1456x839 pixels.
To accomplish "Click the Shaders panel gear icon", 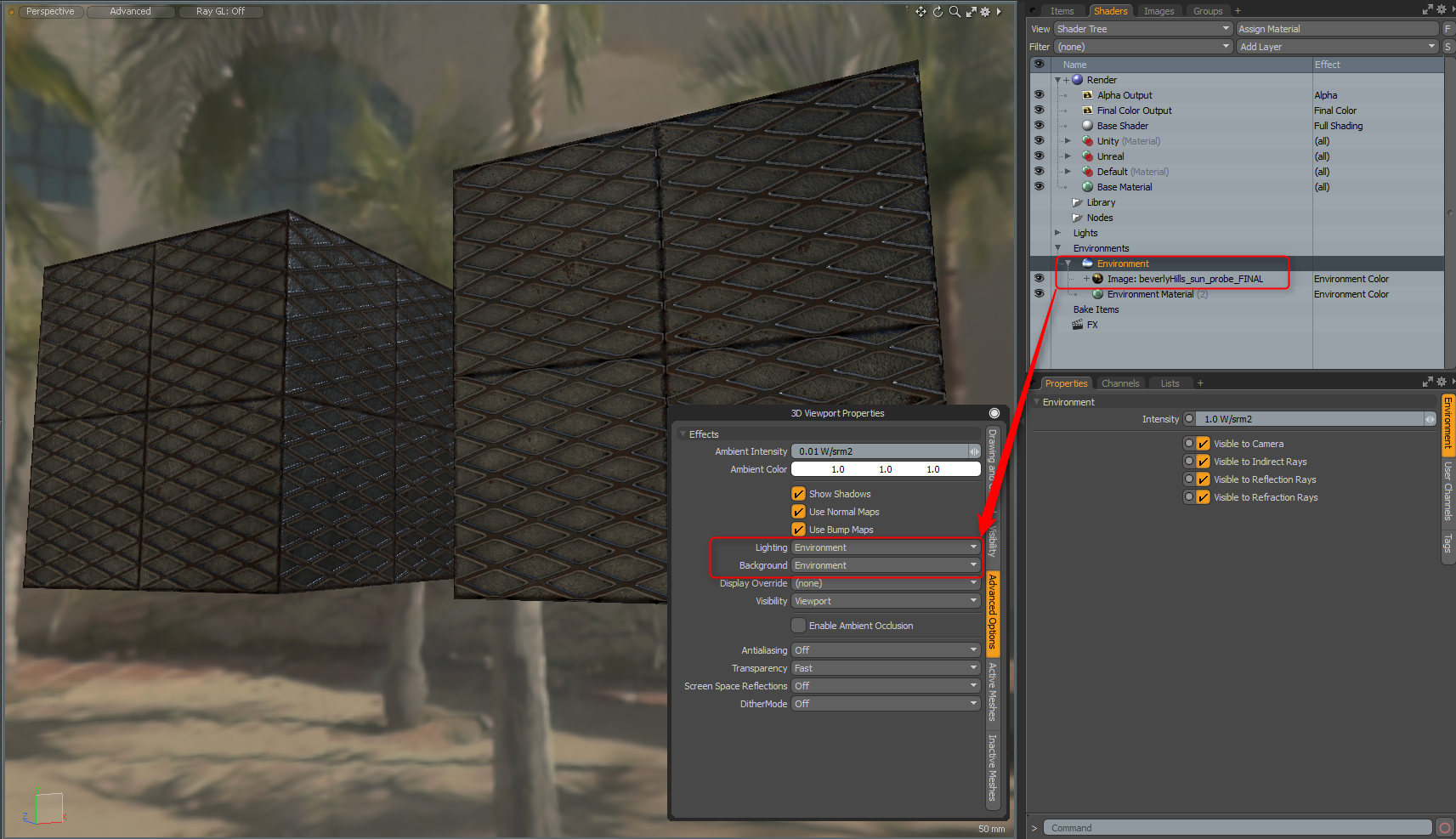I will pos(1441,10).
